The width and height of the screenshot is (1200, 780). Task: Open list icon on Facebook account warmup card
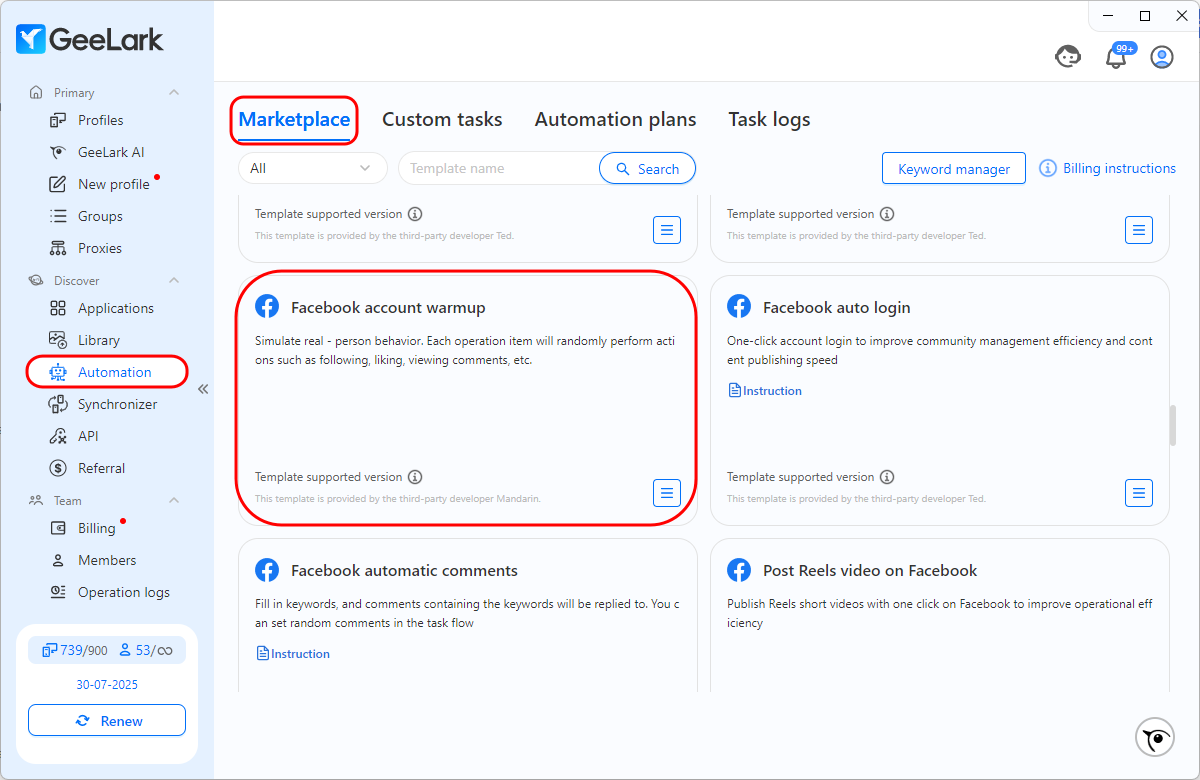(667, 493)
